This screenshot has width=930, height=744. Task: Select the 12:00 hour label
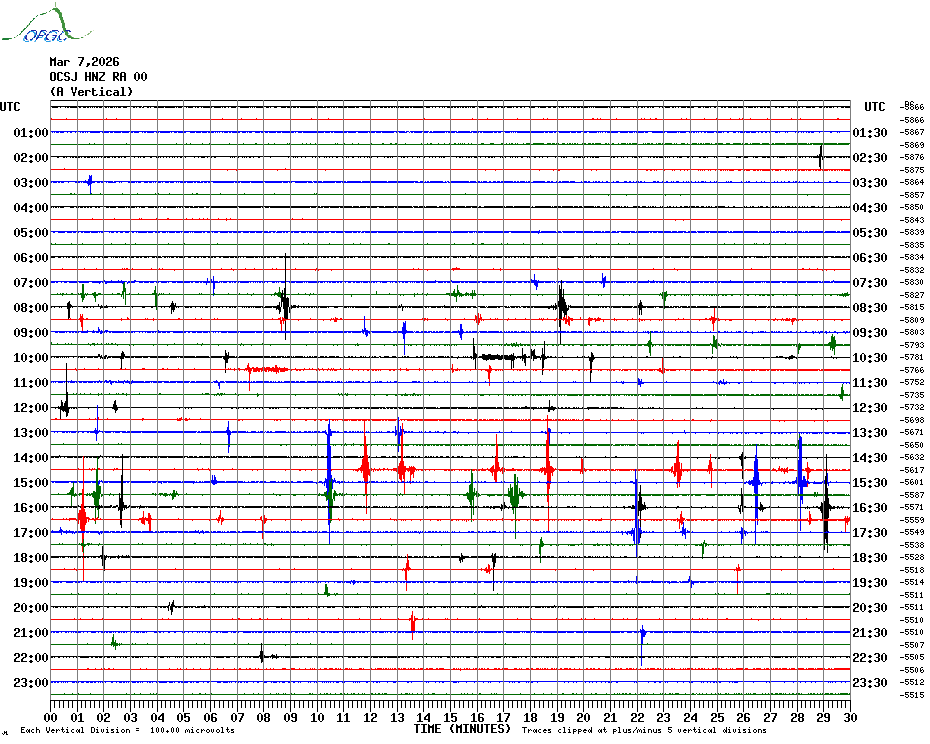click(31, 408)
